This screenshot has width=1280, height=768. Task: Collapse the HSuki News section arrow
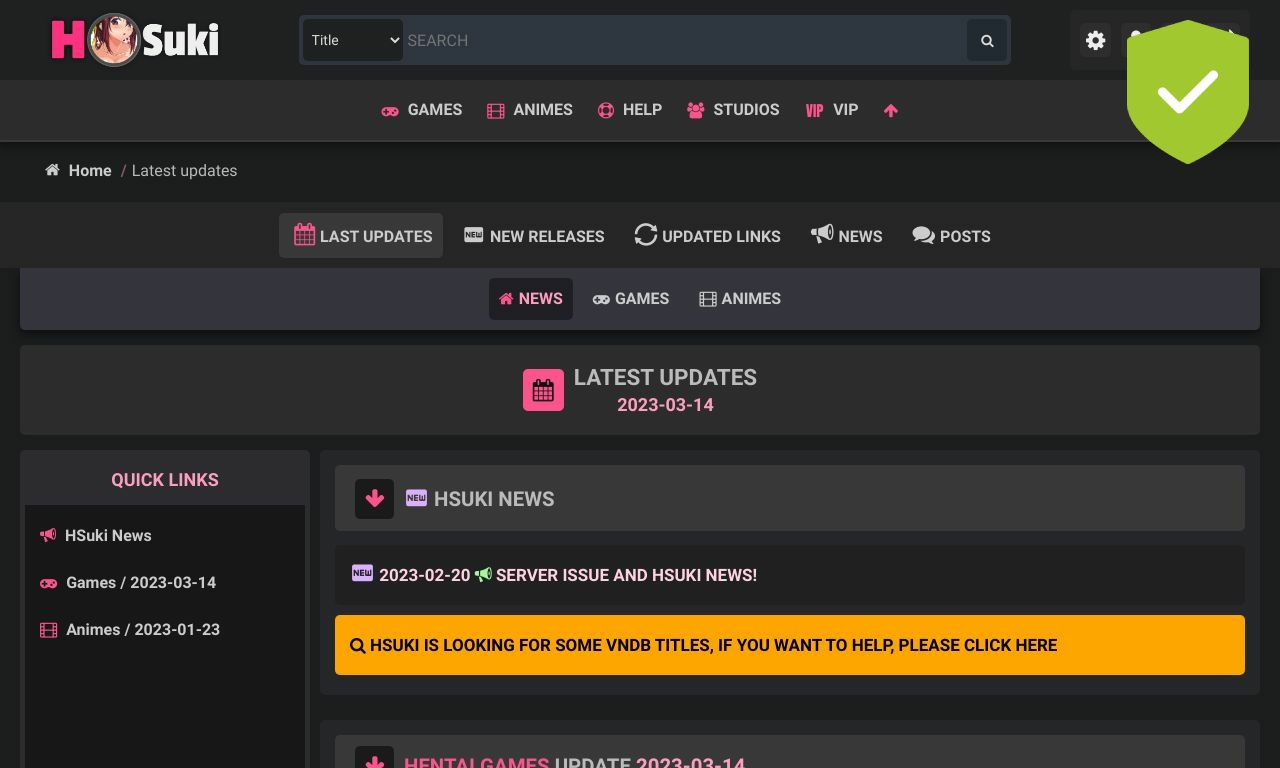[x=374, y=498]
